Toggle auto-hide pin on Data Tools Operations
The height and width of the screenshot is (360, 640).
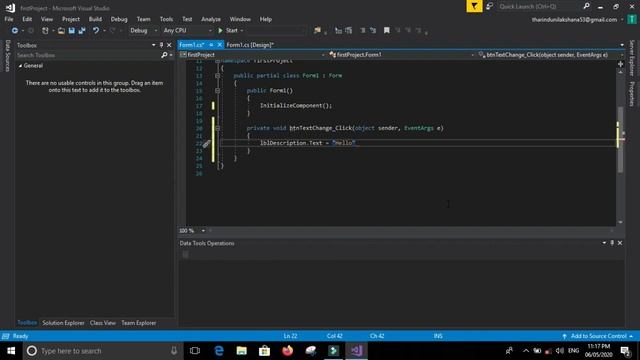click(x=612, y=243)
